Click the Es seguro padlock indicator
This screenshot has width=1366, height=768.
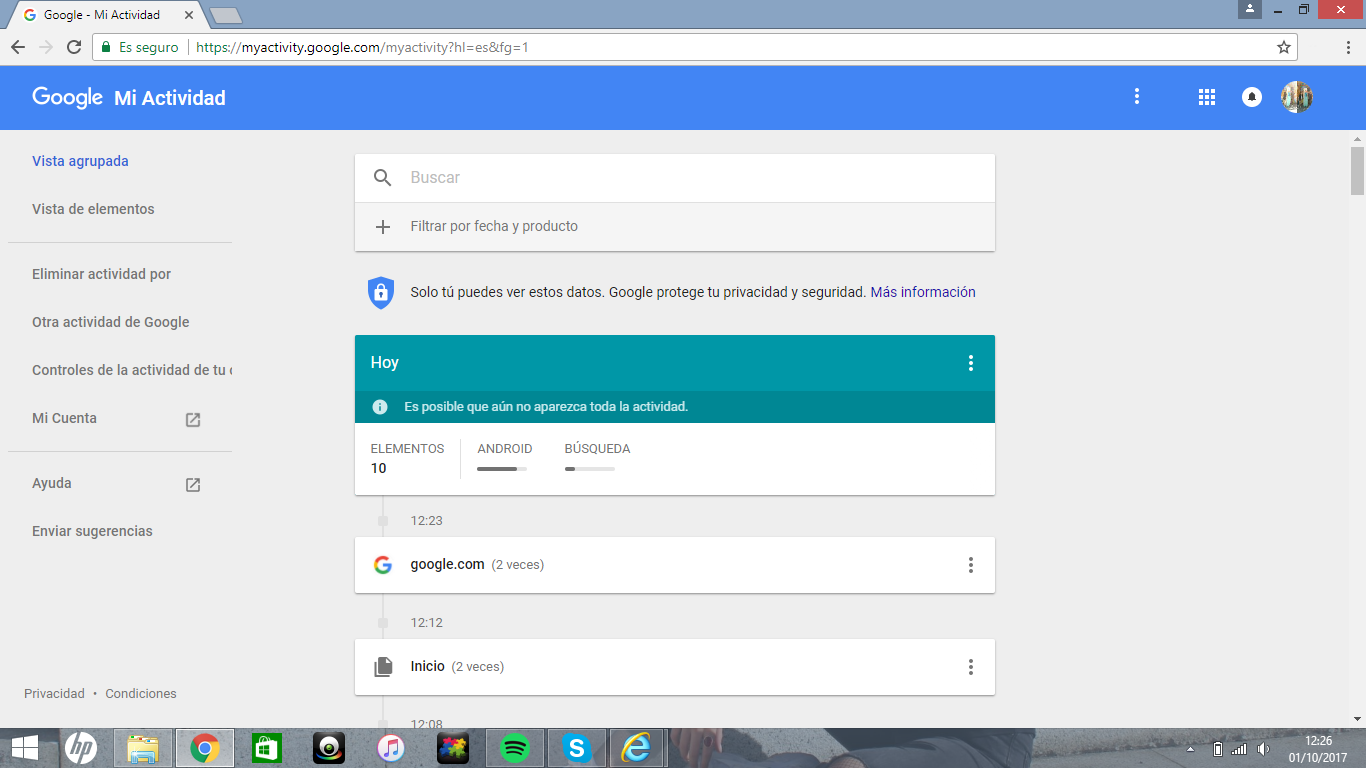pyautogui.click(x=139, y=47)
